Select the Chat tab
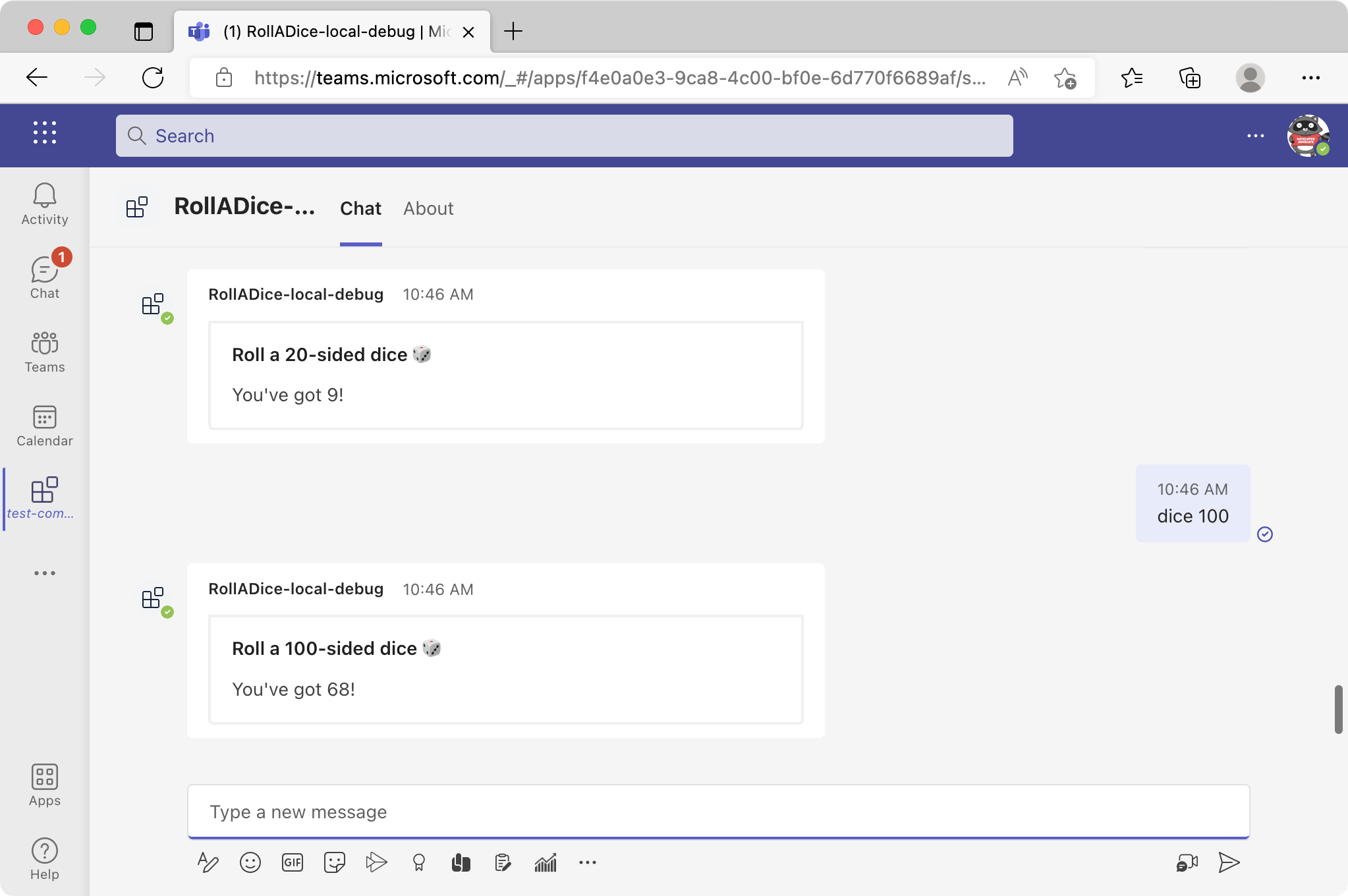This screenshot has height=896, width=1348. 360,208
